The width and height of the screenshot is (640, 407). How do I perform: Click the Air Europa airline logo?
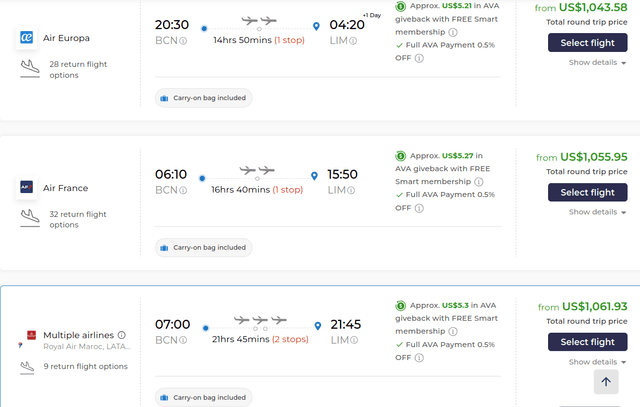27,38
